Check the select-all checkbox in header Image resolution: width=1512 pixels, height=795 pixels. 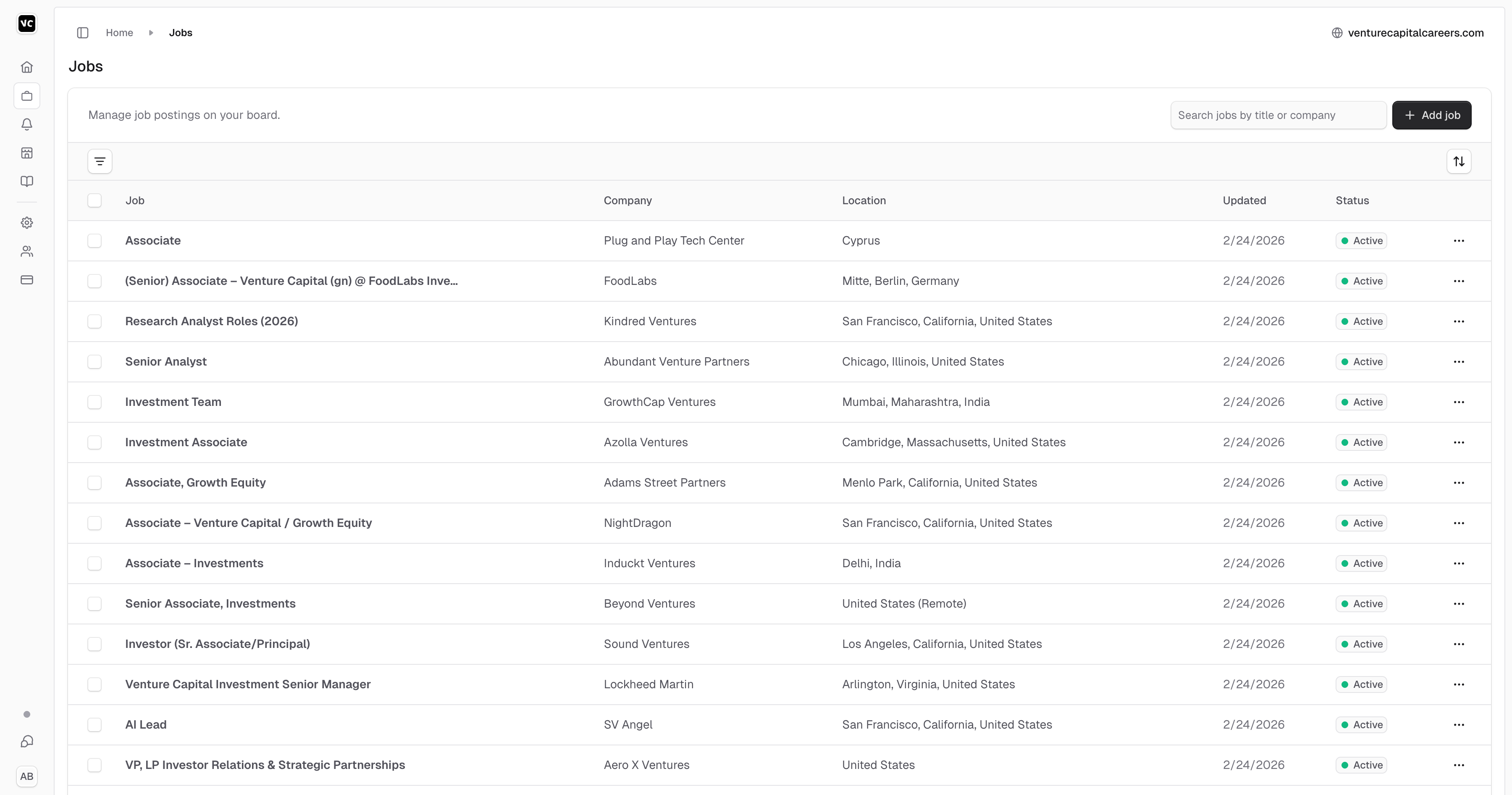coord(94,200)
